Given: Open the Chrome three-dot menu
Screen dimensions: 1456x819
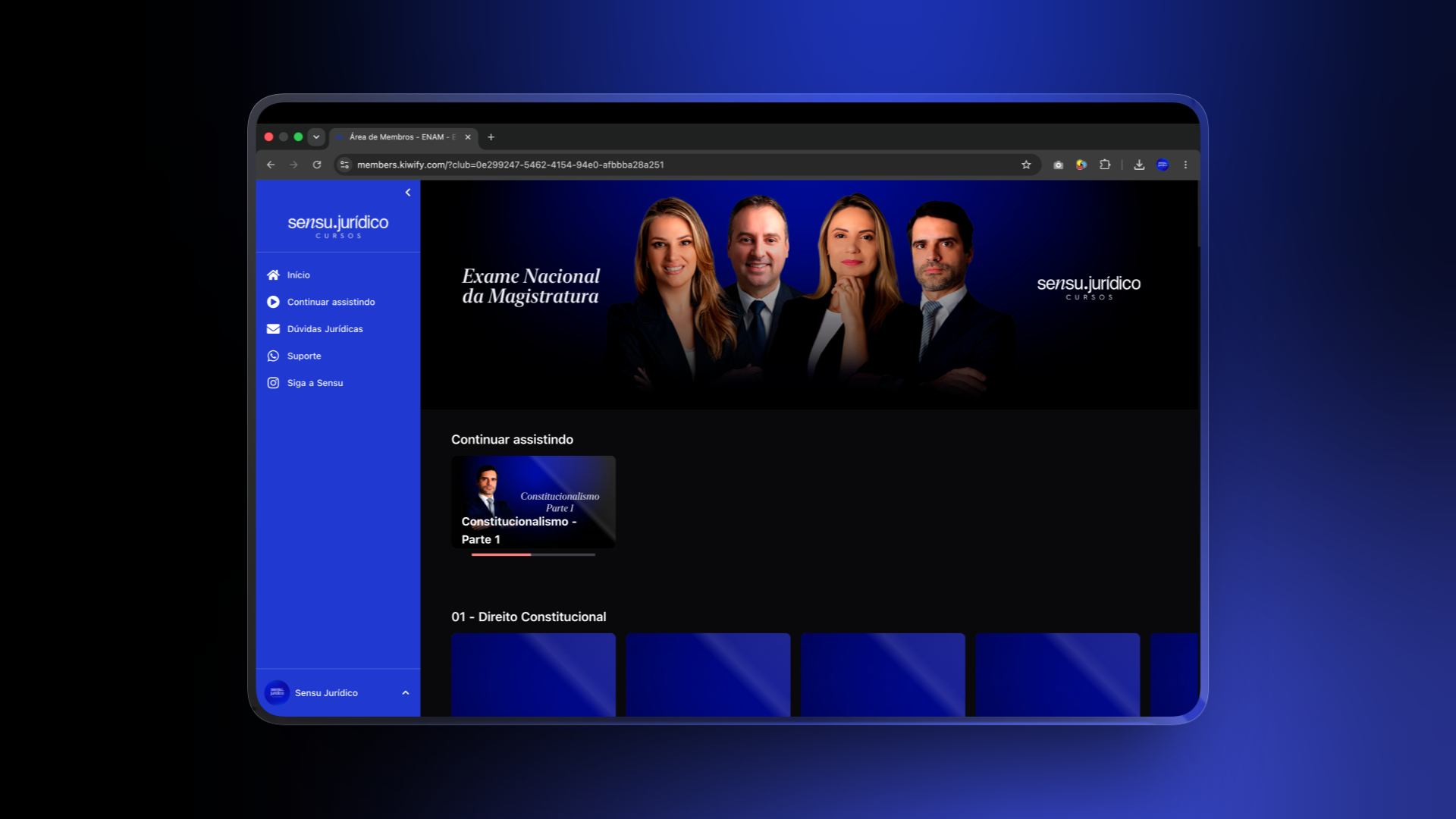Looking at the screenshot, I should (x=1185, y=165).
